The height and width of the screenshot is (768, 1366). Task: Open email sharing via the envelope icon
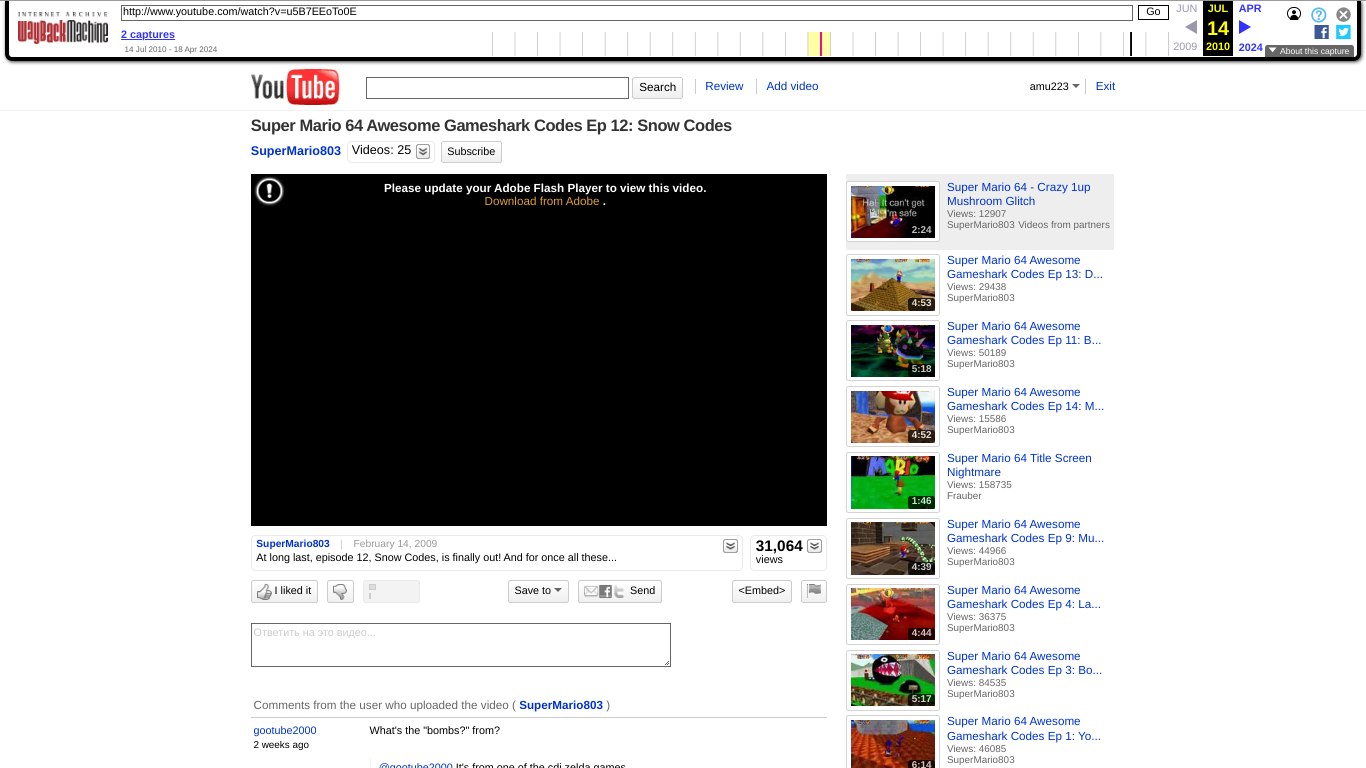[x=591, y=591]
